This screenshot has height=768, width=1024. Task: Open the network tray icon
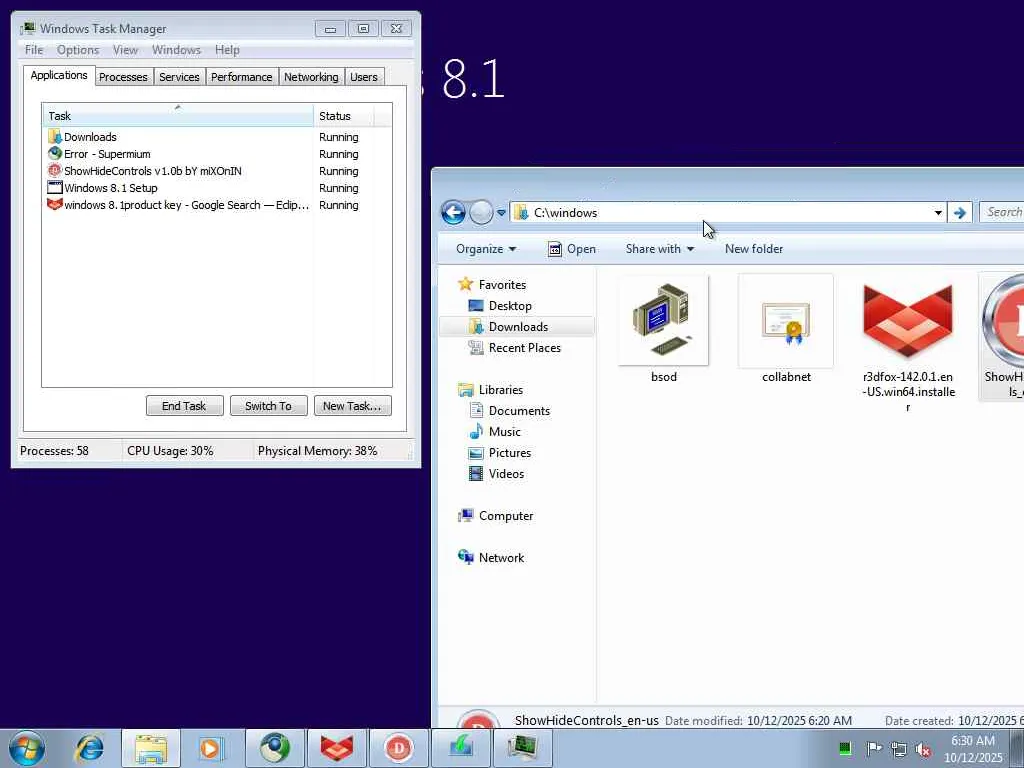pyautogui.click(x=899, y=749)
